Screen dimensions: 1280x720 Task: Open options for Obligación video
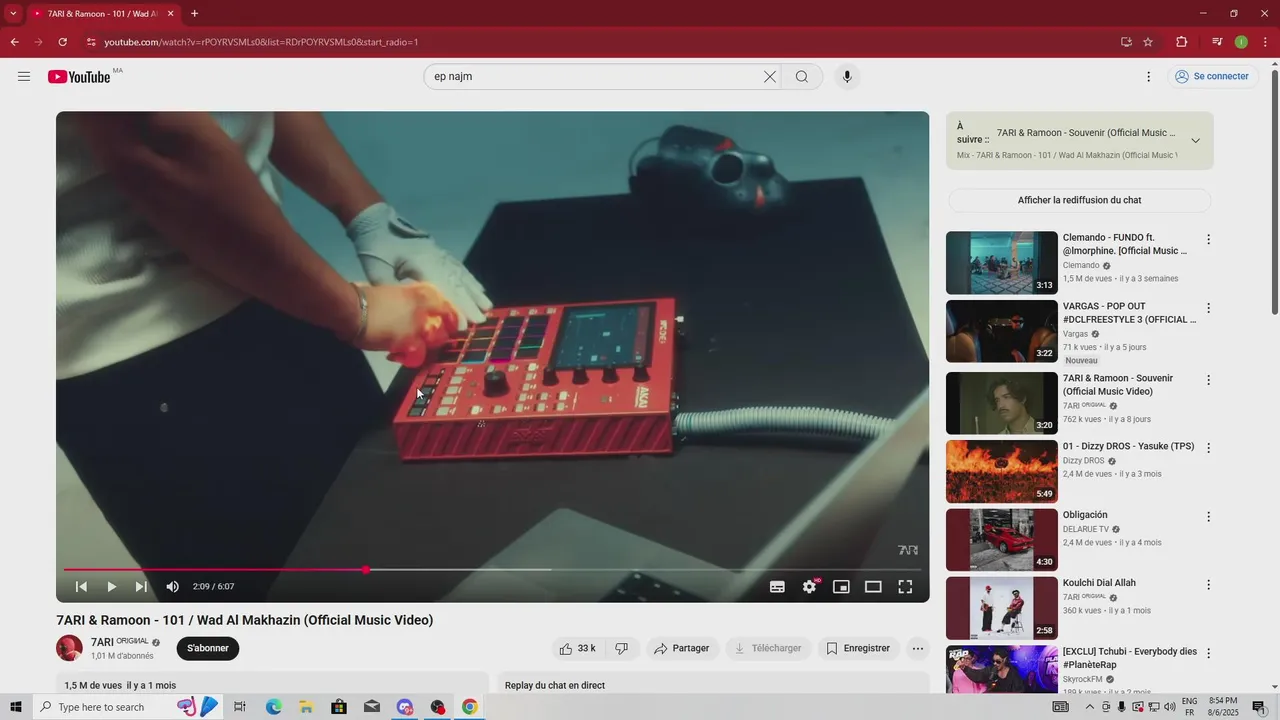point(1208,517)
